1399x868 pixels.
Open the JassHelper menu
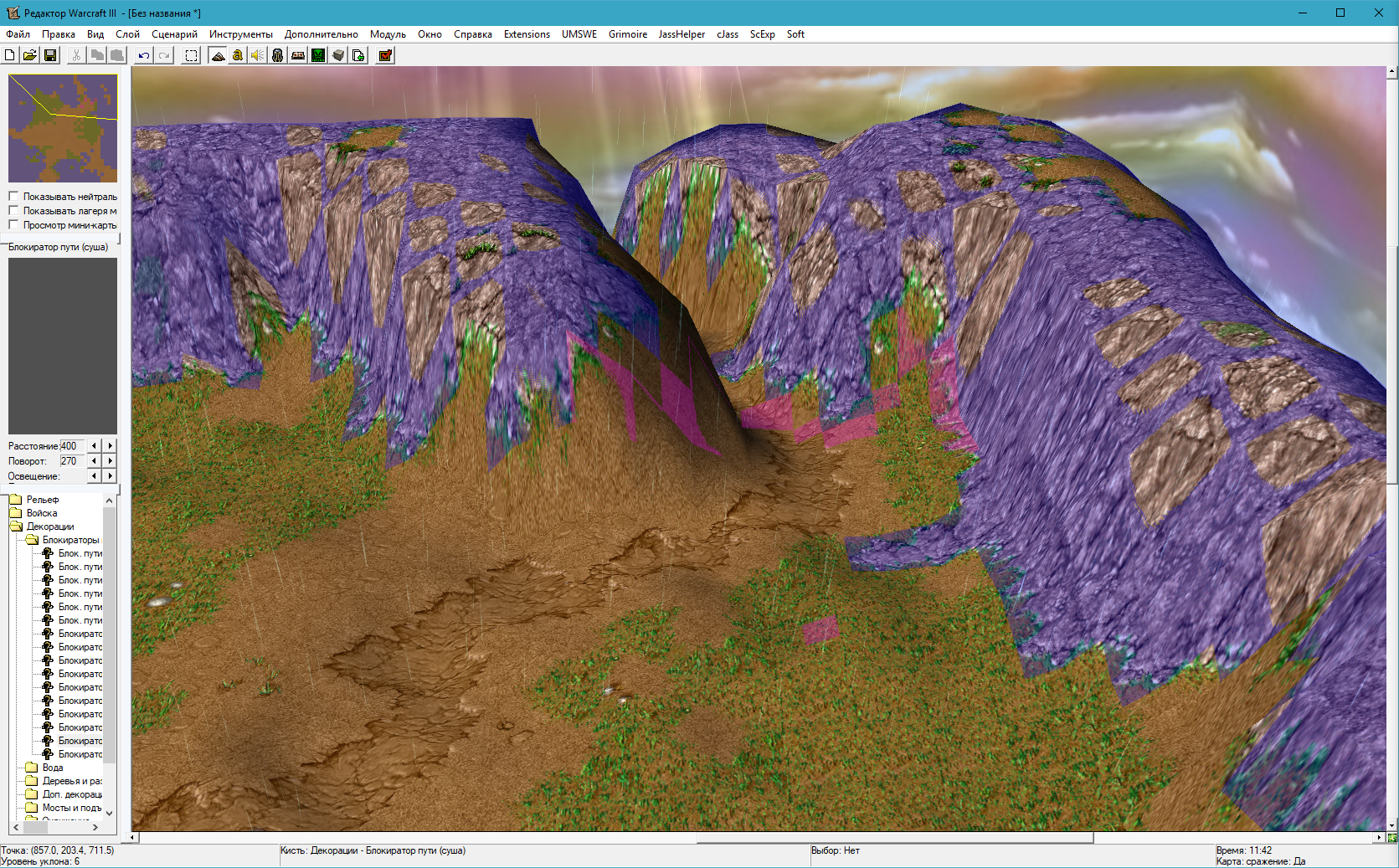pyautogui.click(x=681, y=34)
